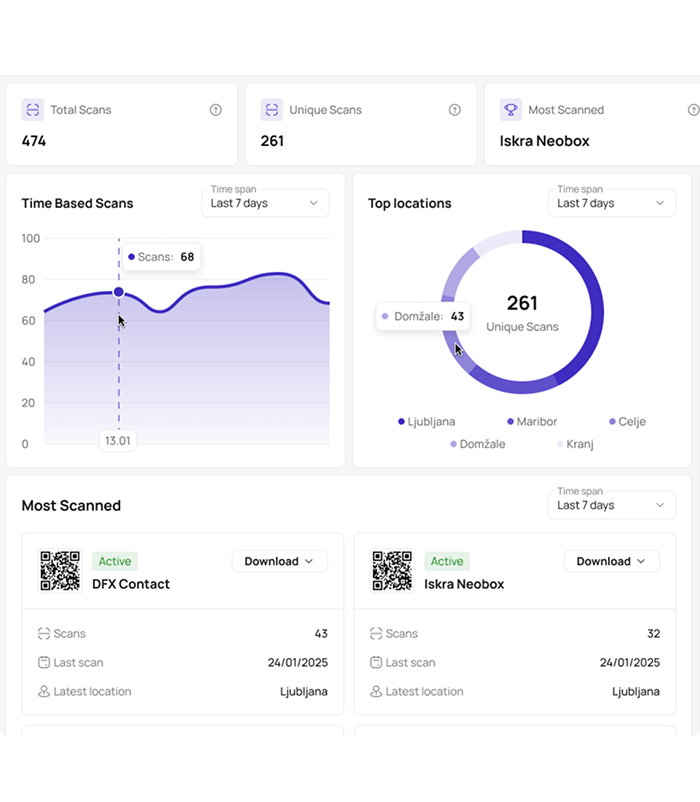Click the Active status badge on DFX Contact
Viewport: 700px width, 802px height.
115,561
